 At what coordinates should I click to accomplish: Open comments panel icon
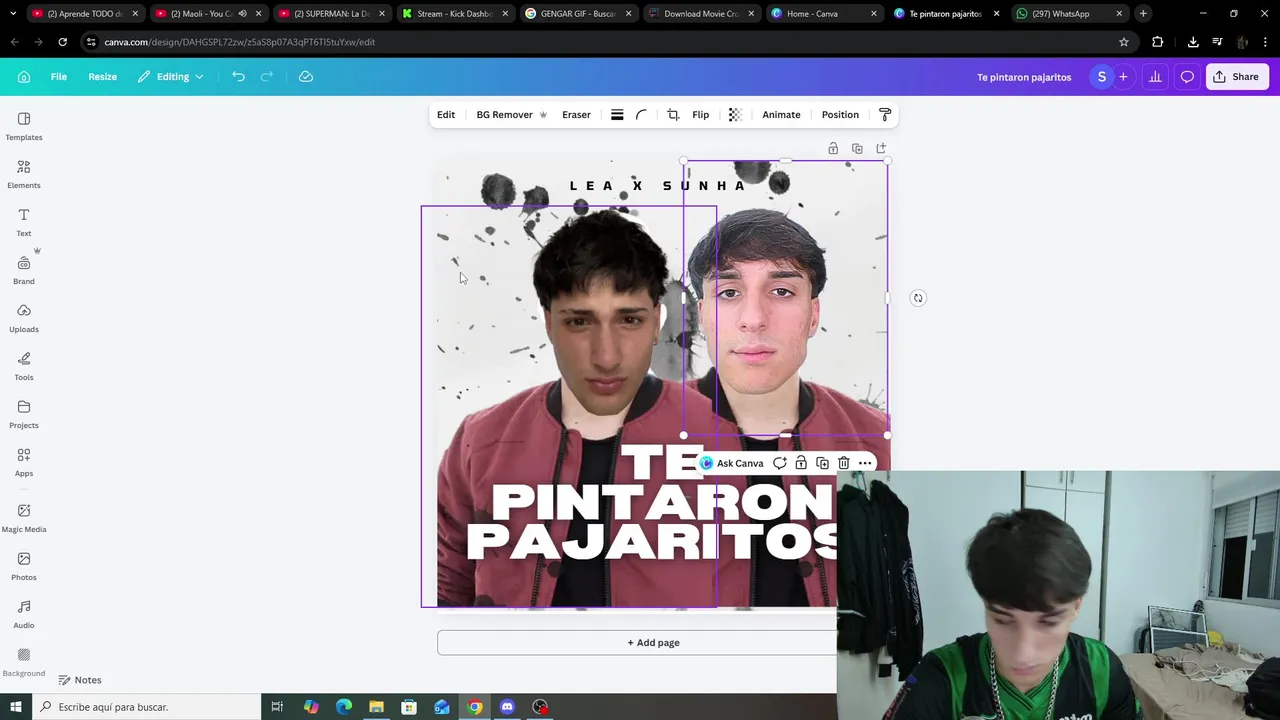coord(1187,77)
